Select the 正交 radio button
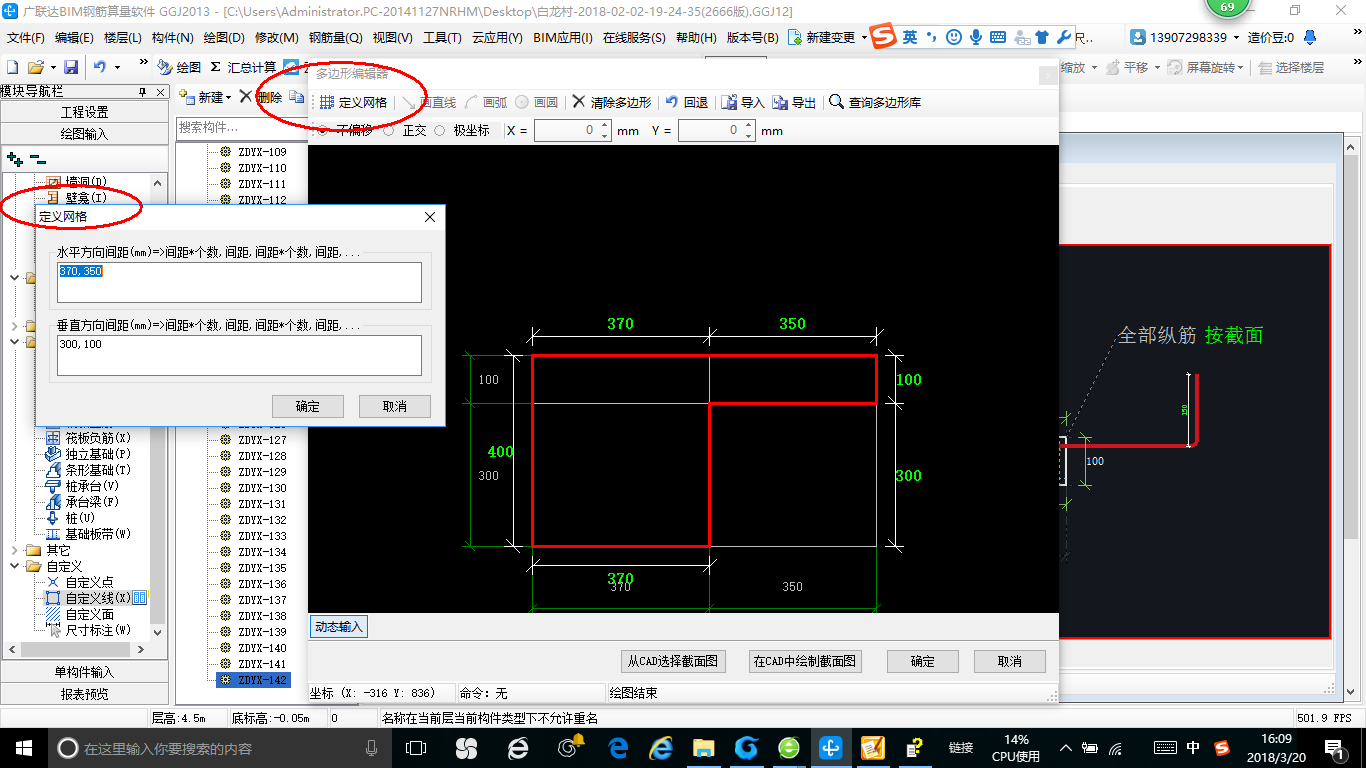 pyautogui.click(x=389, y=130)
